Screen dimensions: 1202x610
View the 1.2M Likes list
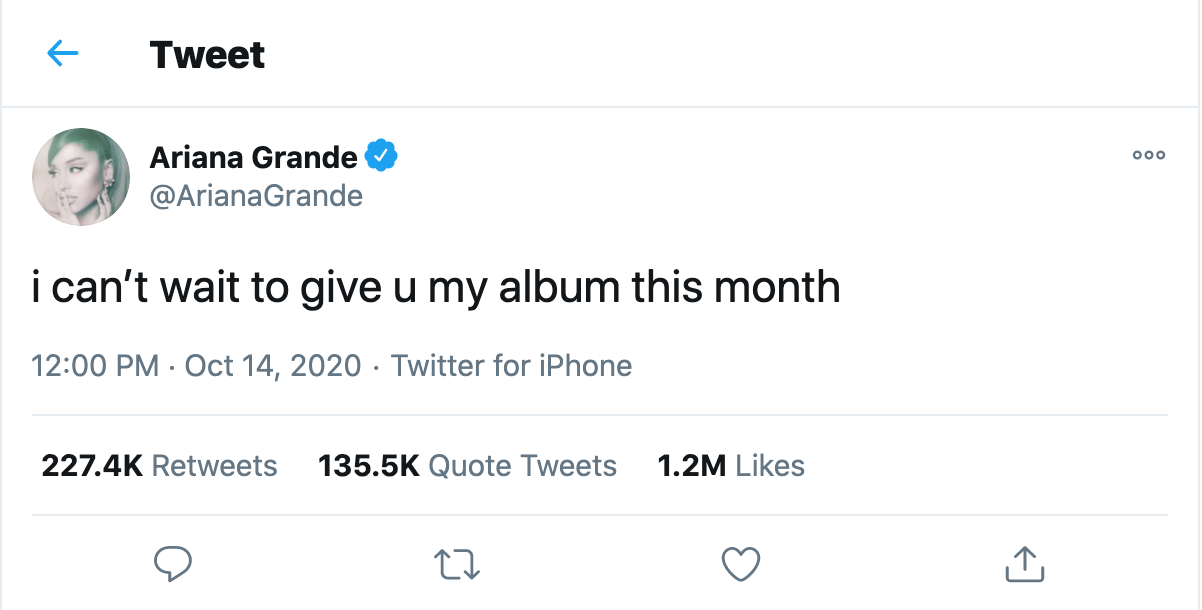[x=731, y=466]
